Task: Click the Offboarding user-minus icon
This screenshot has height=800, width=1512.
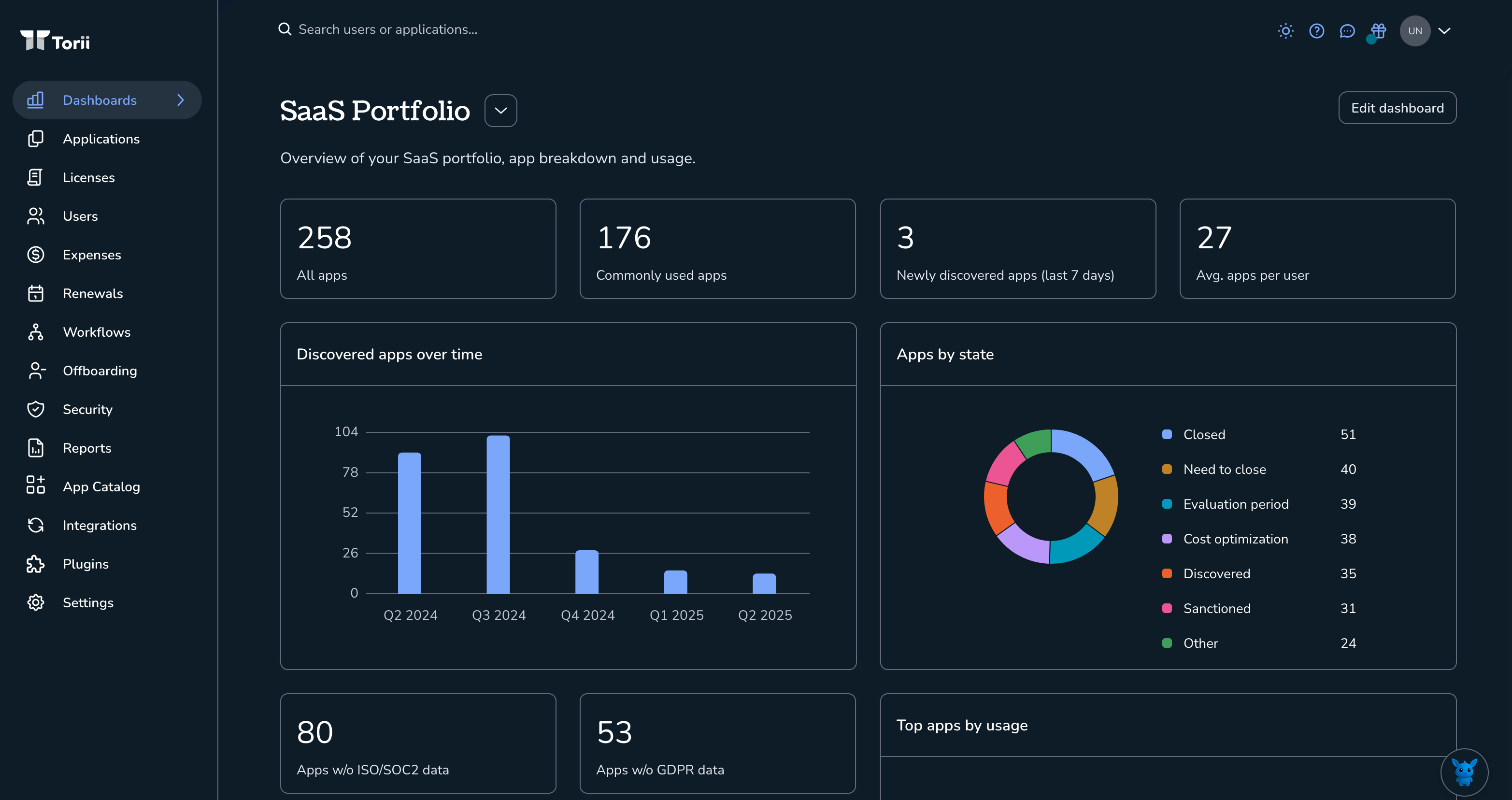Action: 36,371
